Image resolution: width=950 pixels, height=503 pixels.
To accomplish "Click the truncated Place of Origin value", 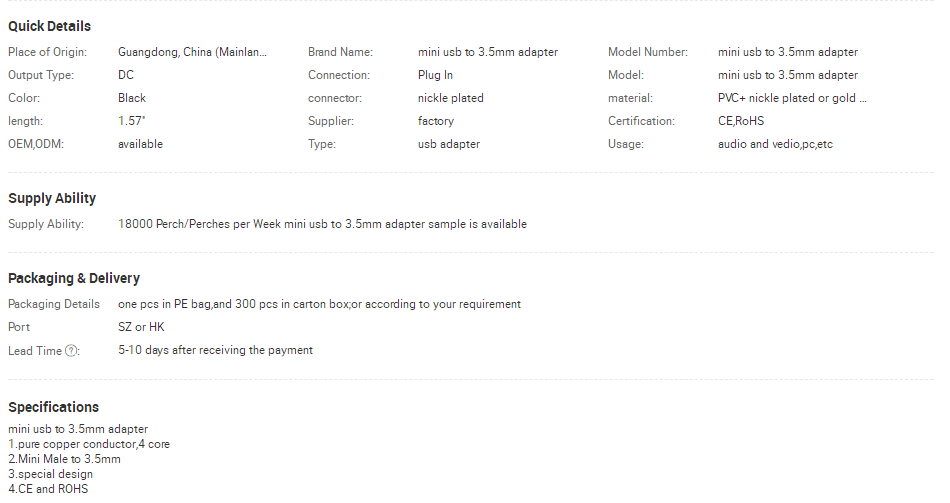I will (x=192, y=52).
